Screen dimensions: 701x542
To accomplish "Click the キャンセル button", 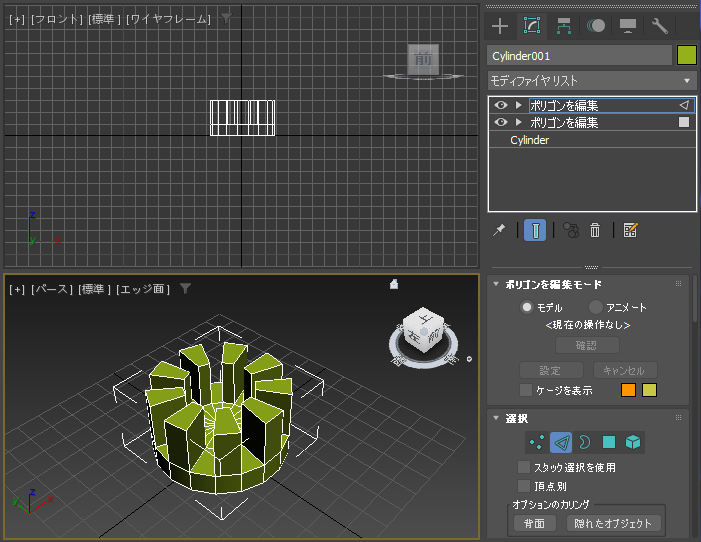I will tap(625, 370).
